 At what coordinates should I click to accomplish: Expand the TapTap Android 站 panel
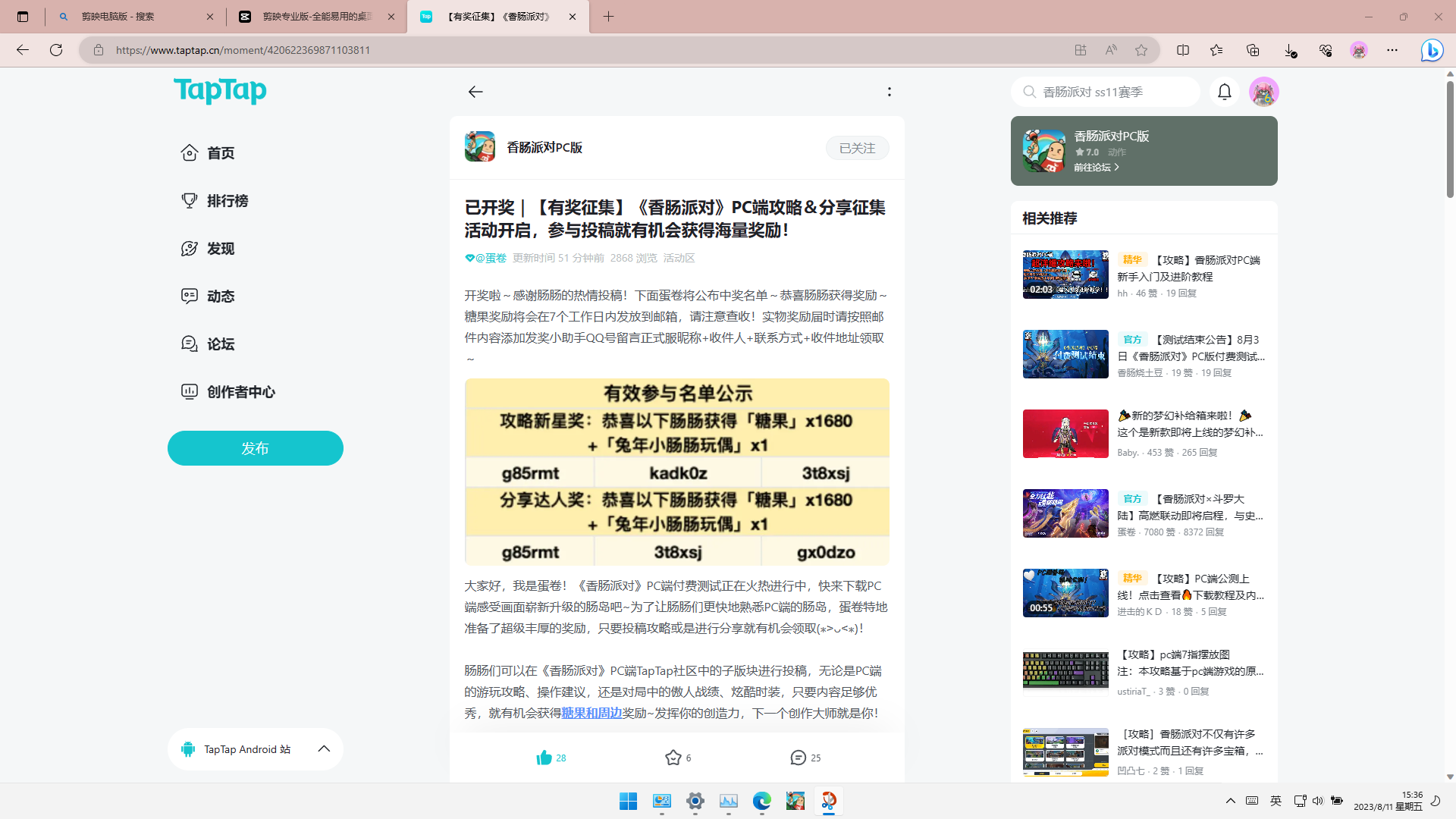click(324, 749)
